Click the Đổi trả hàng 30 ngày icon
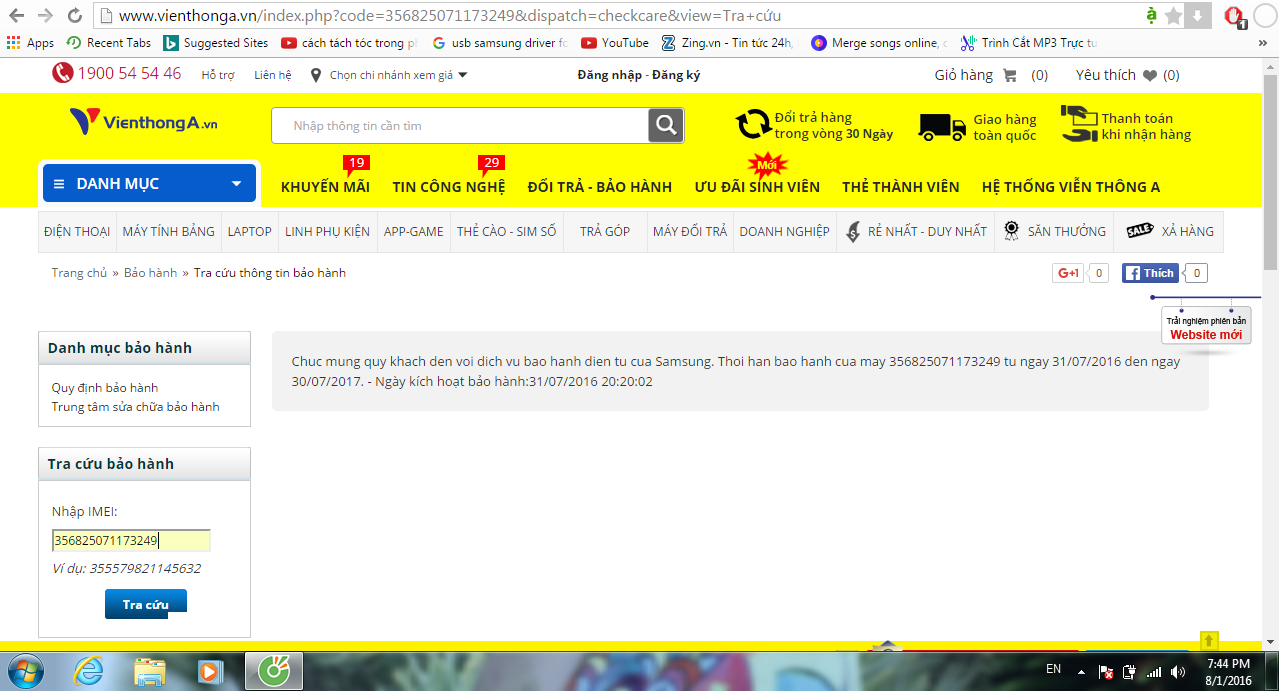This screenshot has width=1279, height=691. [x=753, y=125]
